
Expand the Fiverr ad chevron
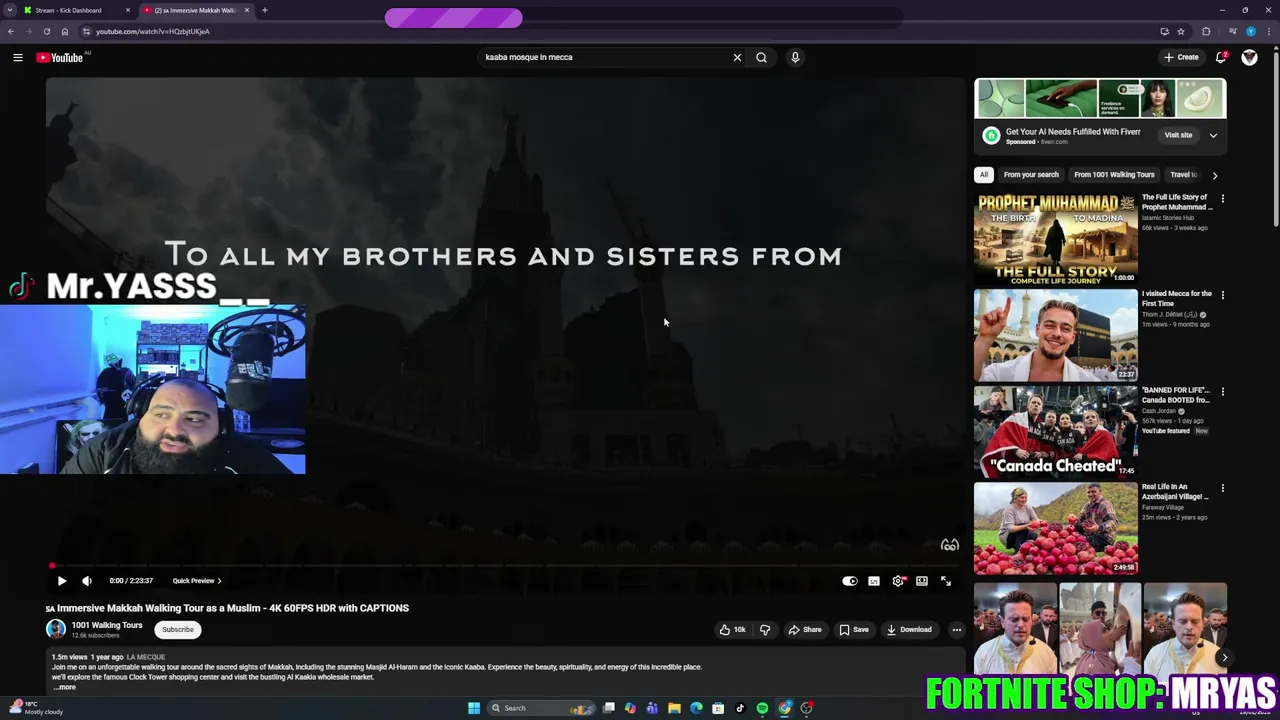[x=1213, y=135]
